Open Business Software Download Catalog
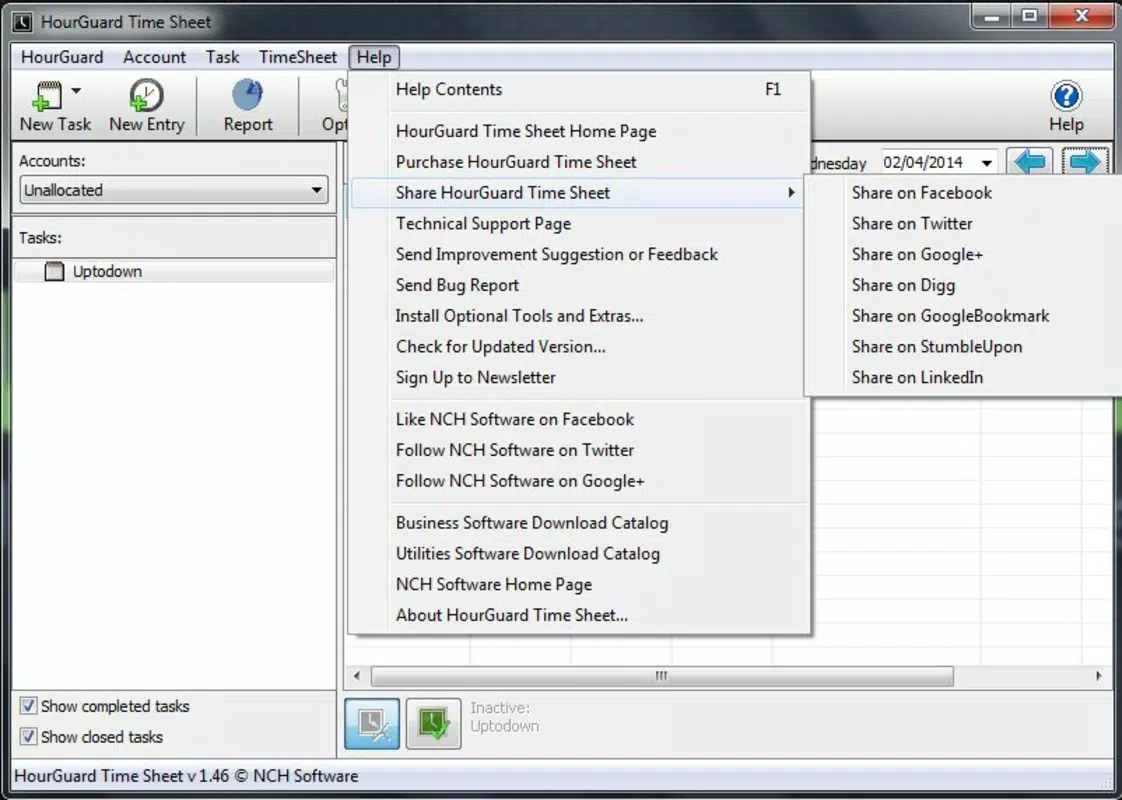 coord(580,523)
